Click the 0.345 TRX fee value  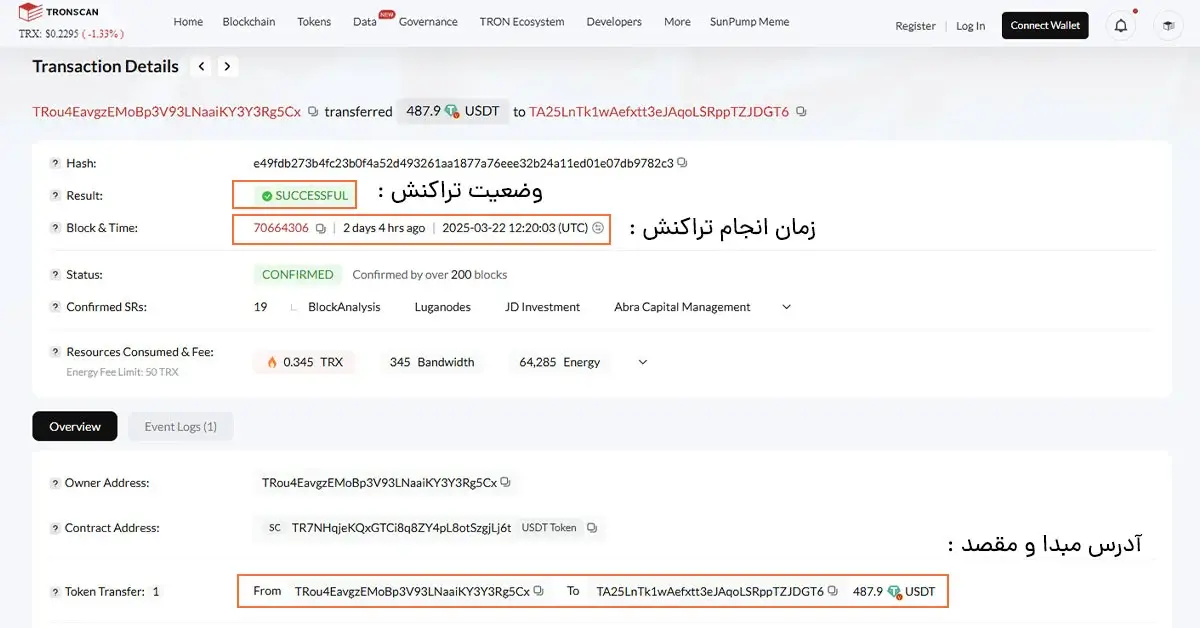[304, 362]
